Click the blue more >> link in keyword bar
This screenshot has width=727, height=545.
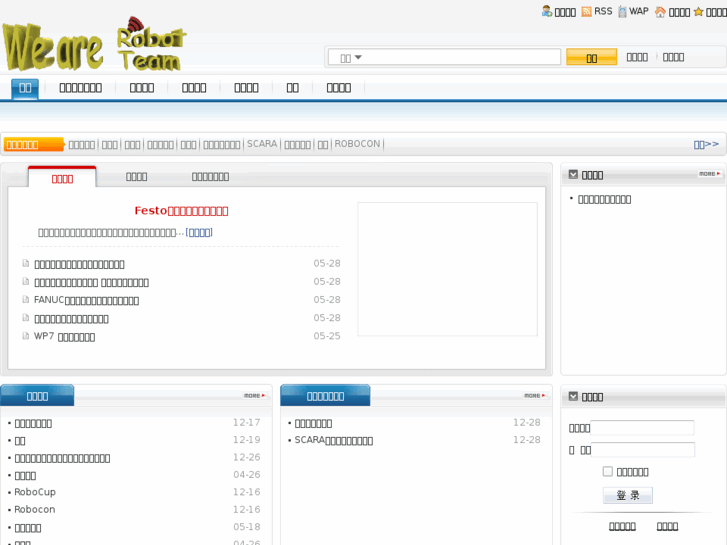pos(706,144)
